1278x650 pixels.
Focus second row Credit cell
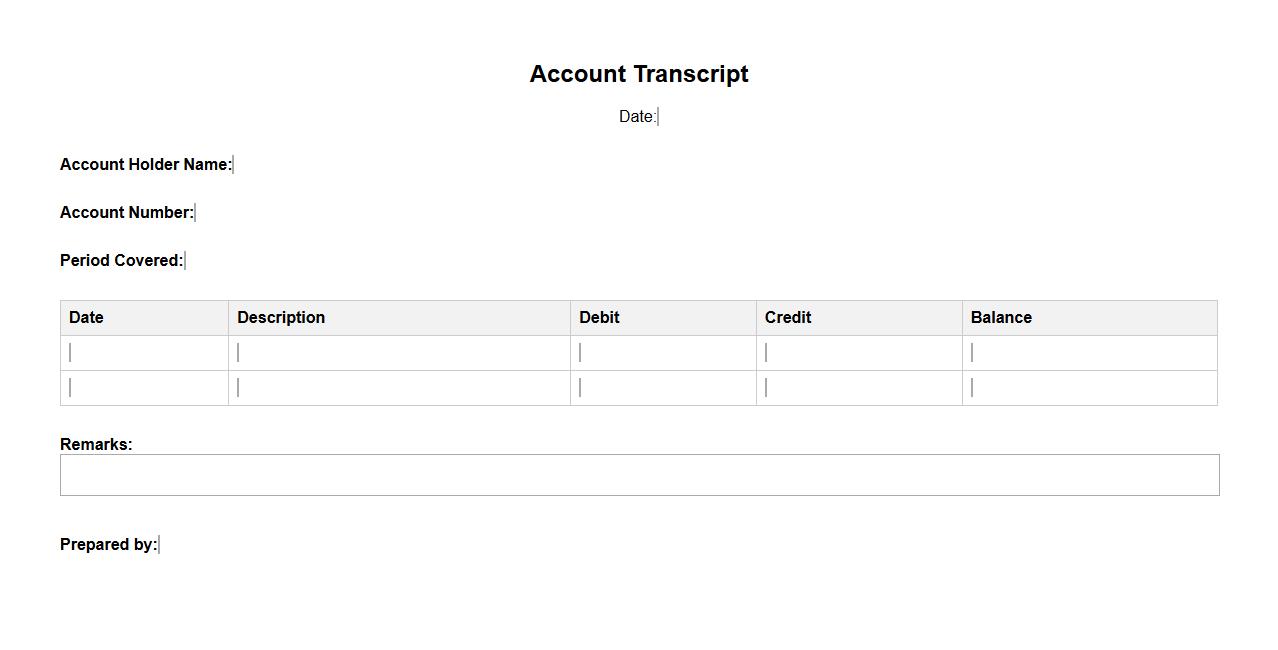click(858, 388)
